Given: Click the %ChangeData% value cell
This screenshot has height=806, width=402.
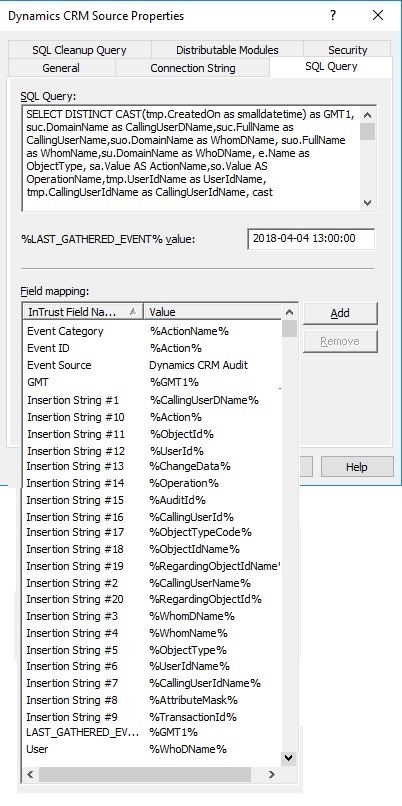Looking at the screenshot, I should [190, 466].
